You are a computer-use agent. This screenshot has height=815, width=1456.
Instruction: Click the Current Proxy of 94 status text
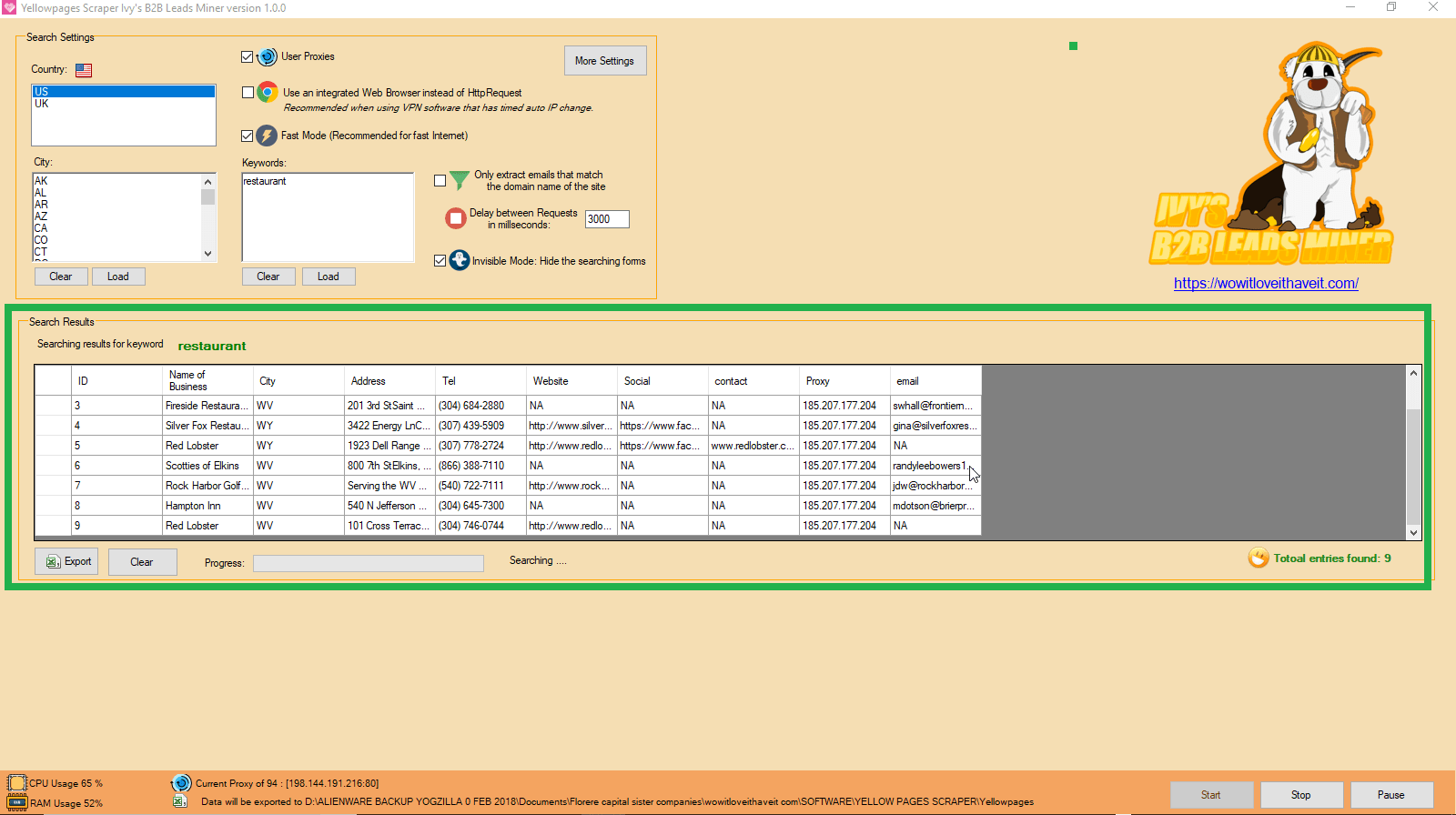(288, 783)
